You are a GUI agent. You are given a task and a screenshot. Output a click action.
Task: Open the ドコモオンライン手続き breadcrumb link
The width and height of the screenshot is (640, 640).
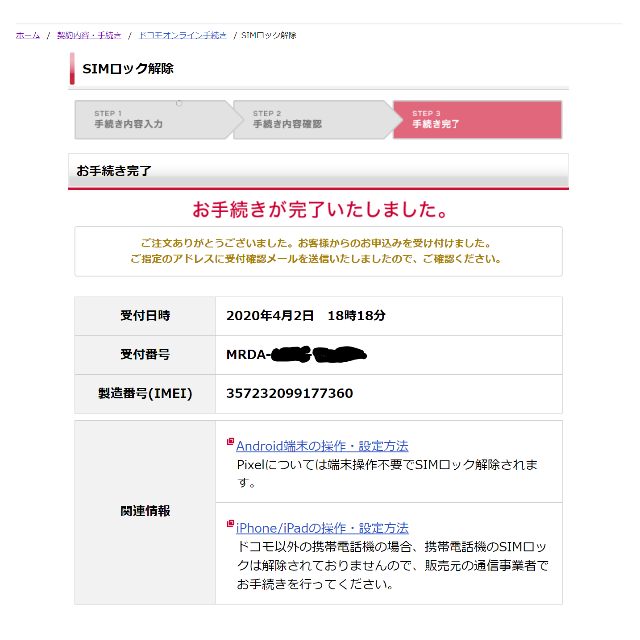(x=182, y=36)
